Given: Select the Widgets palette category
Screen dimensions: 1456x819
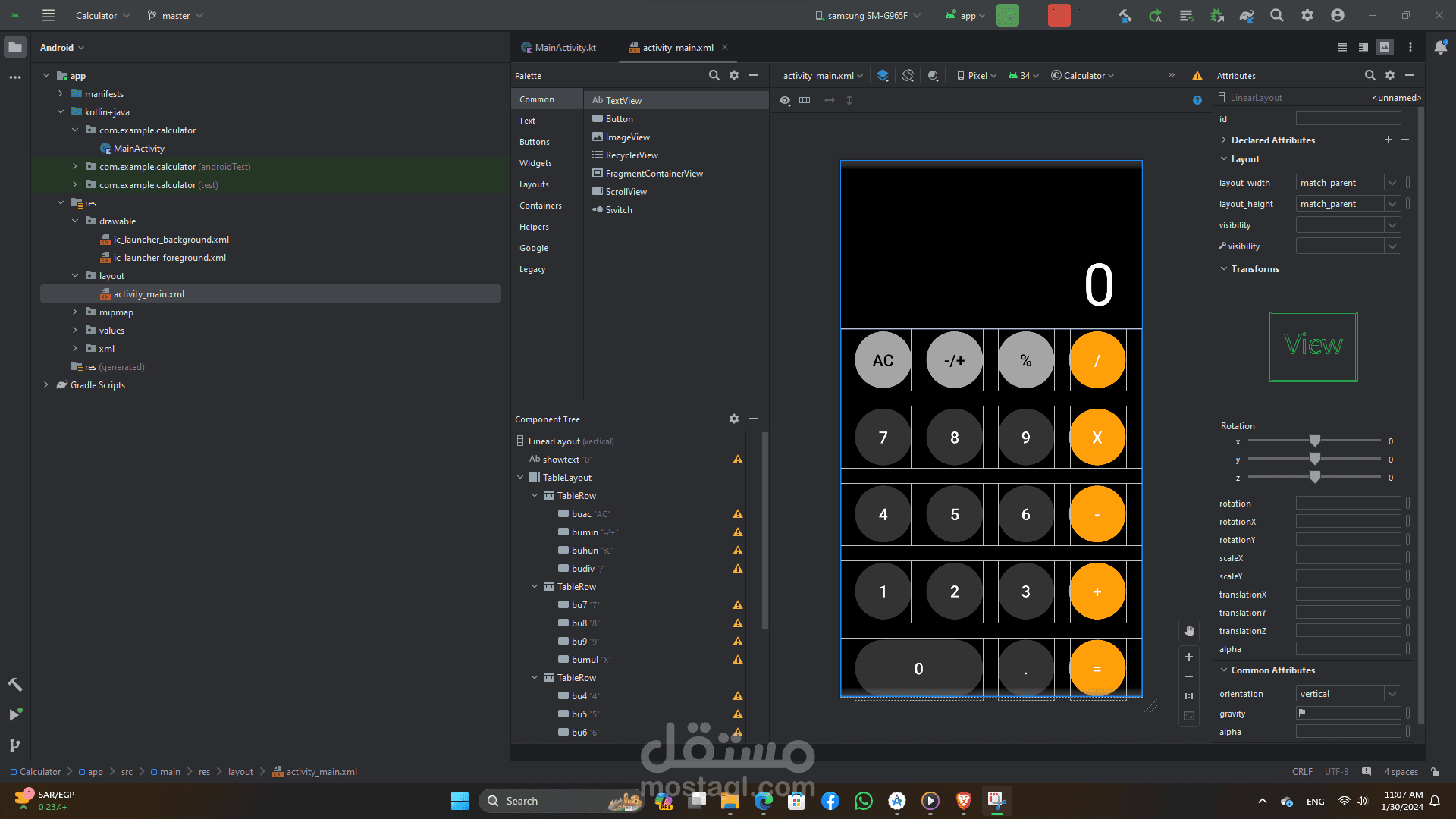Looking at the screenshot, I should [535, 163].
